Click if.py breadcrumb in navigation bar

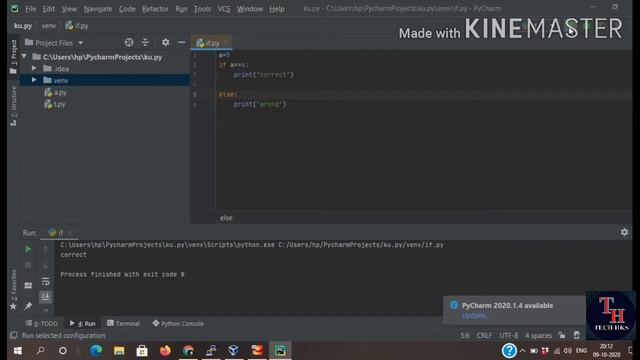pos(77,26)
